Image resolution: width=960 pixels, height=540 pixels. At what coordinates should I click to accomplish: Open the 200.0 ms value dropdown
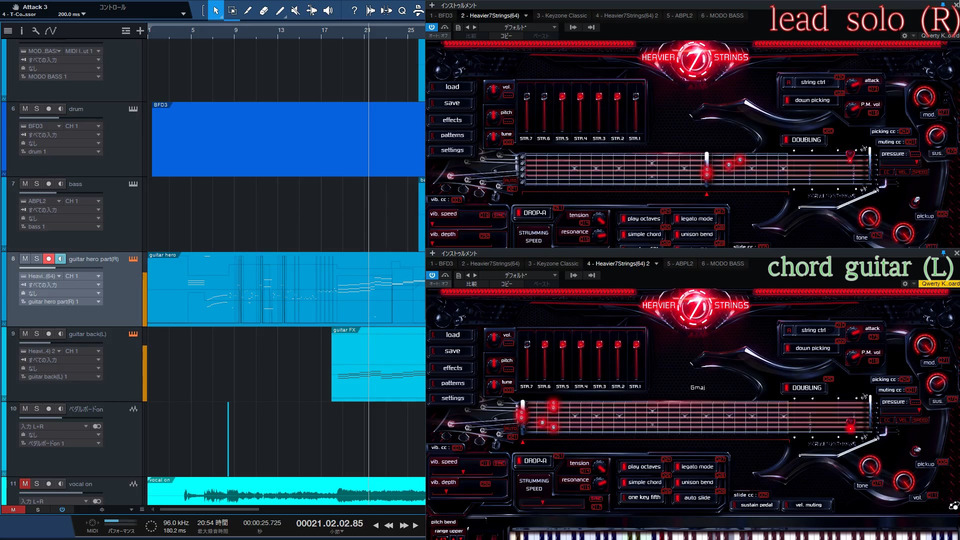(x=72, y=13)
